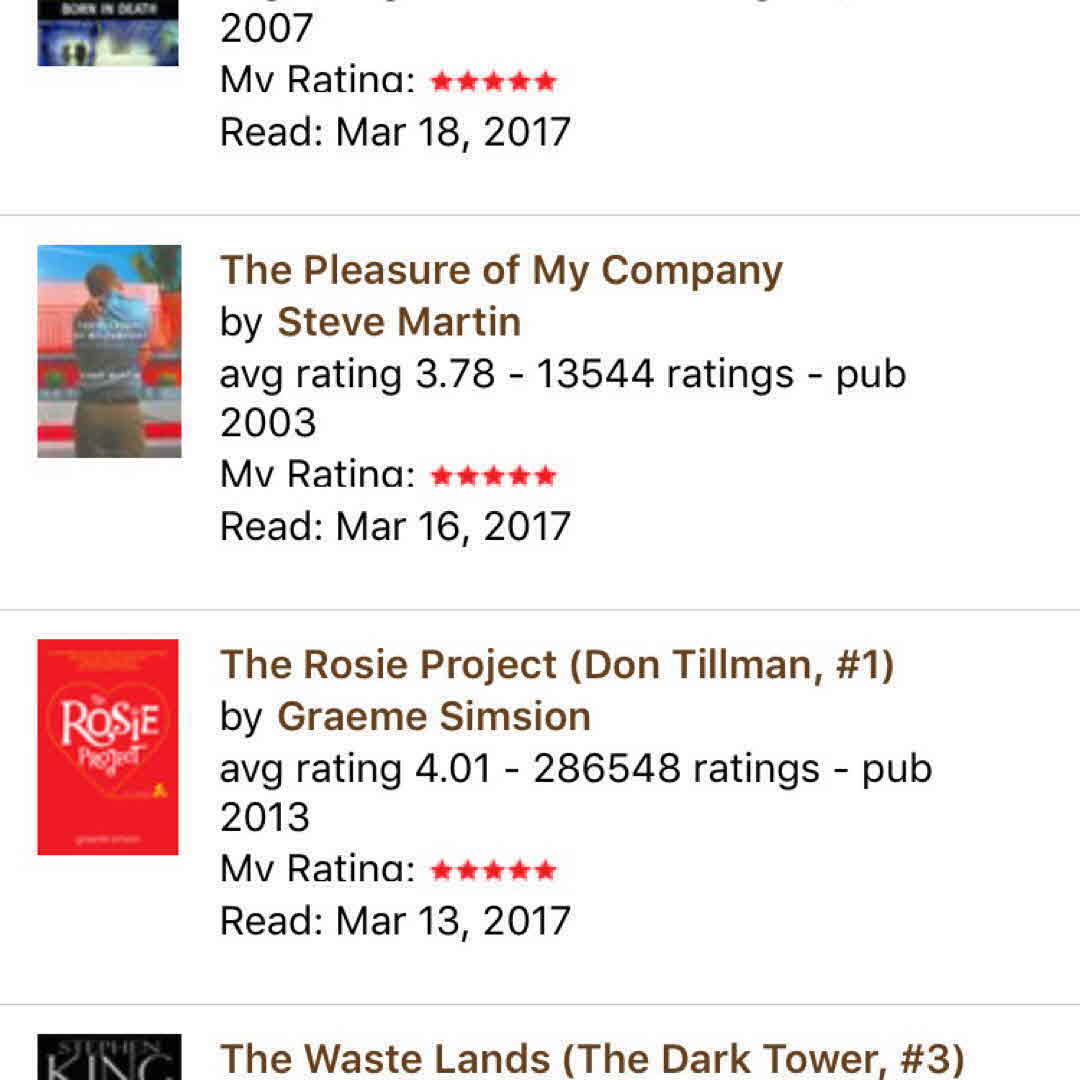Click the 2013 publication year text

point(266,818)
